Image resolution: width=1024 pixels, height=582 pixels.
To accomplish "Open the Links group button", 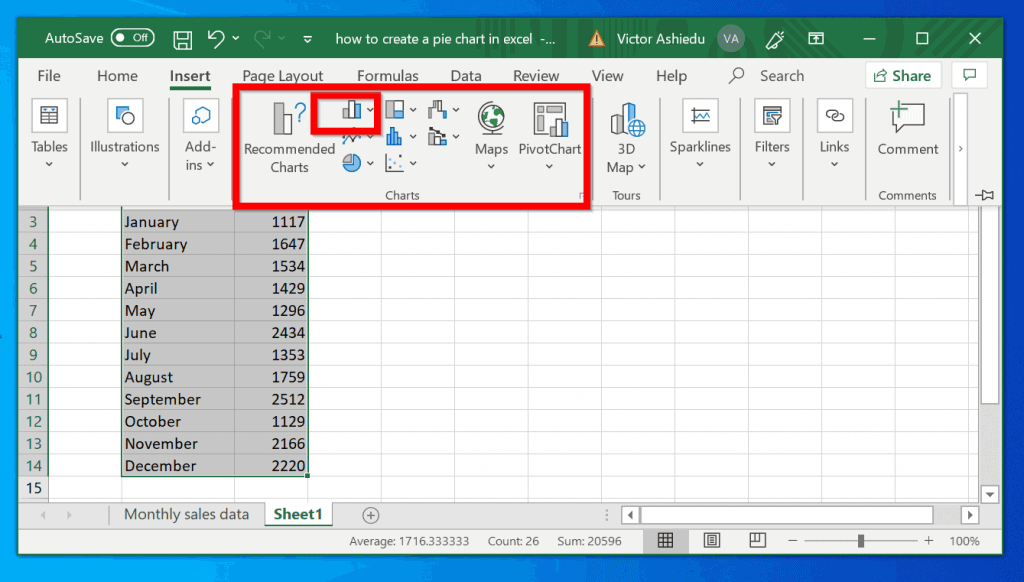I will (835, 136).
